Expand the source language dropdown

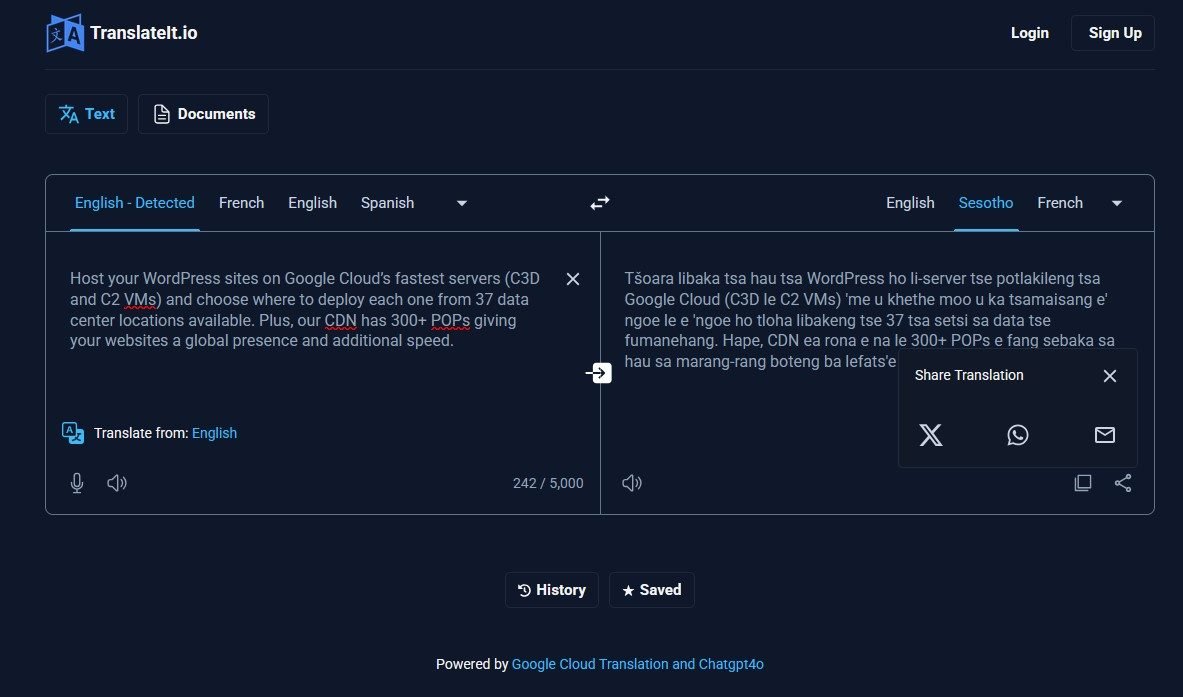[462, 203]
